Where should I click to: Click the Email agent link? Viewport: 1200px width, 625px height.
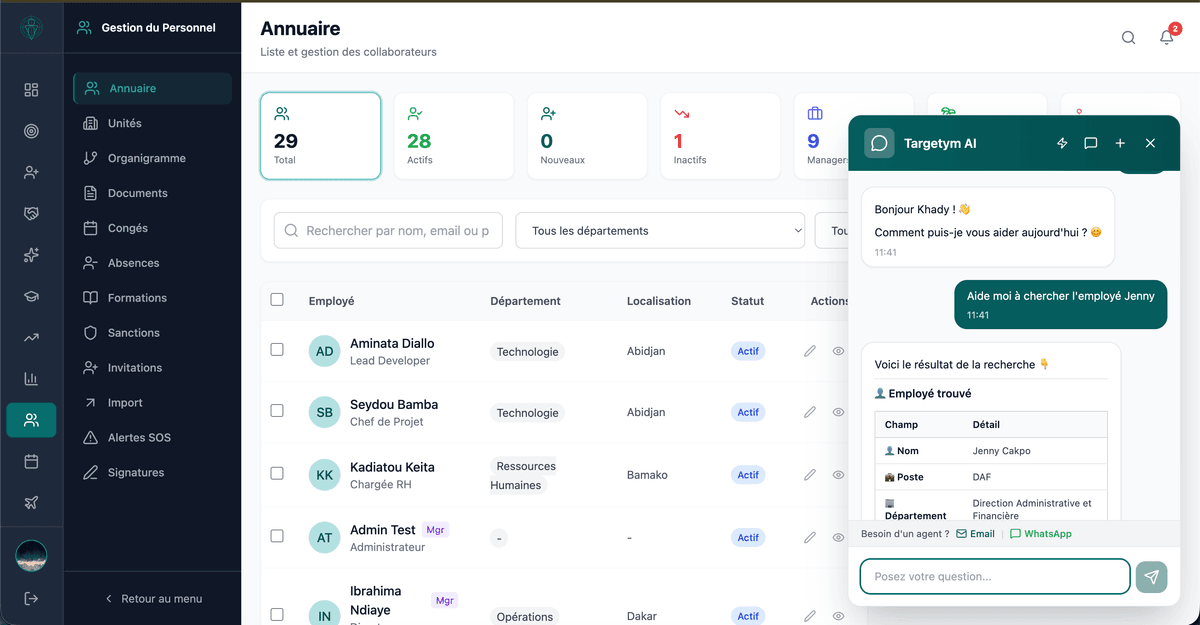(x=976, y=534)
